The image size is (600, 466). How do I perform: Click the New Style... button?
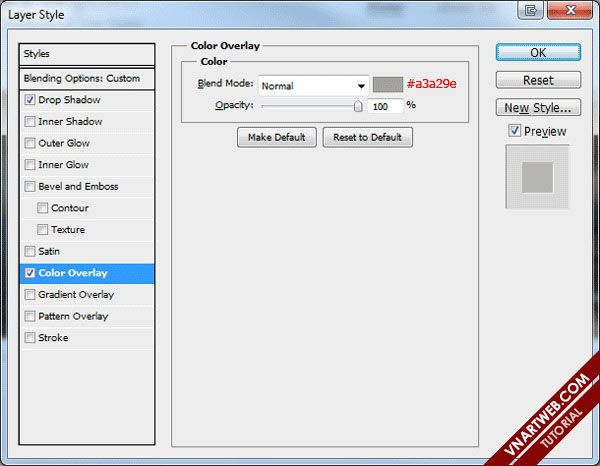point(538,108)
